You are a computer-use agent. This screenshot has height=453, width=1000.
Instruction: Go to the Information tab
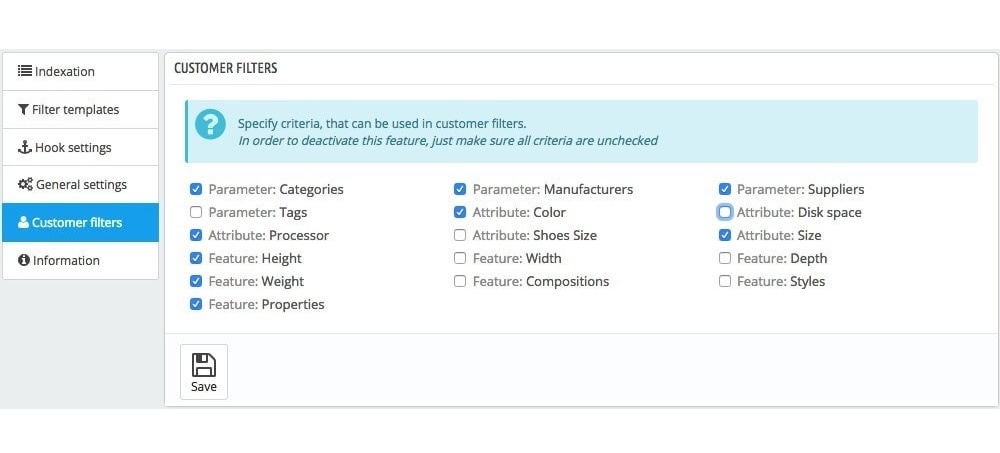pyautogui.click(x=67, y=261)
